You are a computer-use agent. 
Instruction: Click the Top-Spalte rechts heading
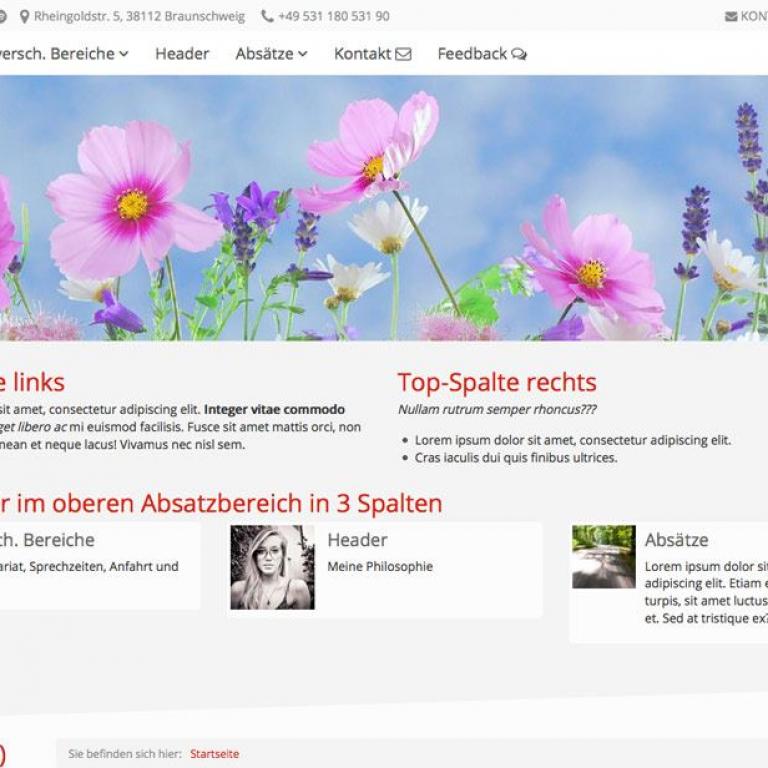[497, 382]
